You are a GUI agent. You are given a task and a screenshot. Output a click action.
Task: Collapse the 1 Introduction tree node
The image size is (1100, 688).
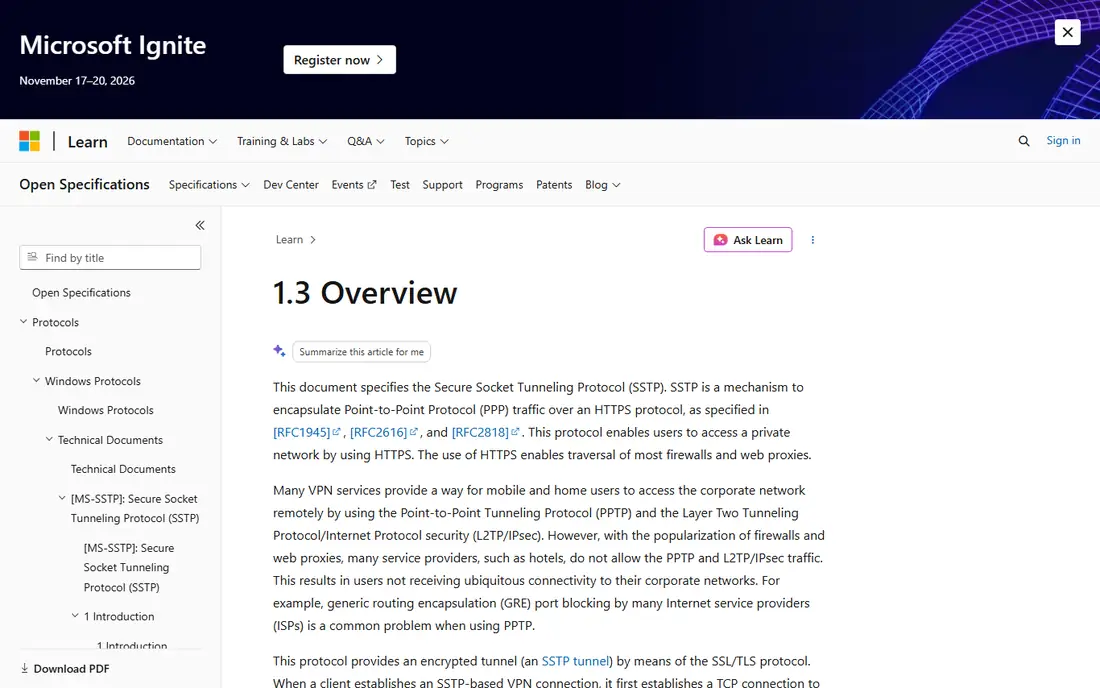tap(75, 616)
